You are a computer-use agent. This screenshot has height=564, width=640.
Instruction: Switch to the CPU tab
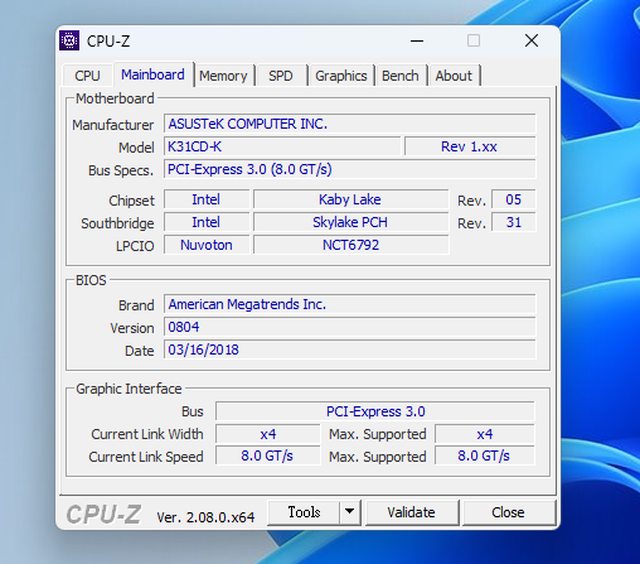(x=87, y=75)
